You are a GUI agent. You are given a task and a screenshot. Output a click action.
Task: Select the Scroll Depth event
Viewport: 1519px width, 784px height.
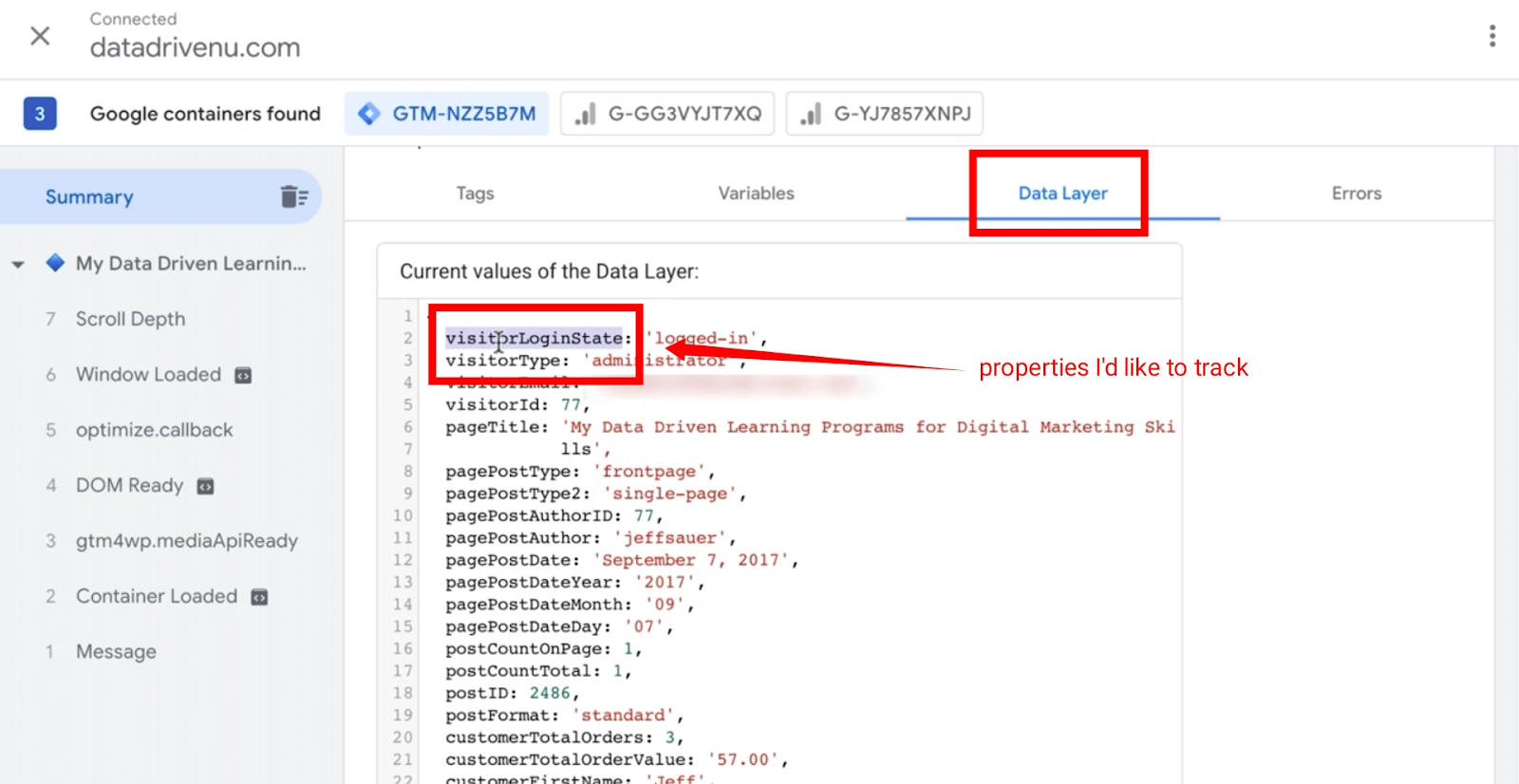(130, 319)
